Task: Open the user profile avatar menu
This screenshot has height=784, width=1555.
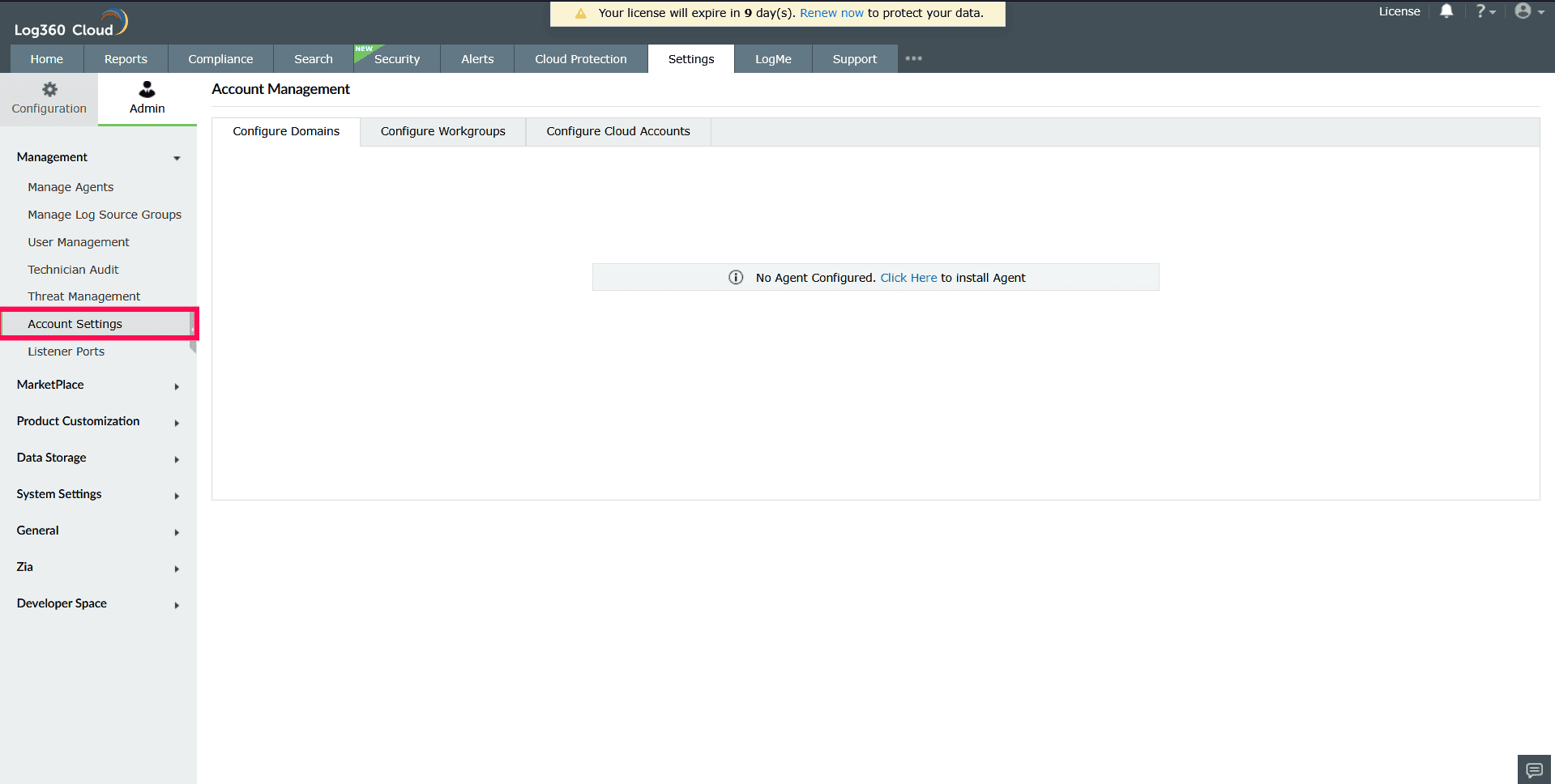Action: [x=1529, y=11]
